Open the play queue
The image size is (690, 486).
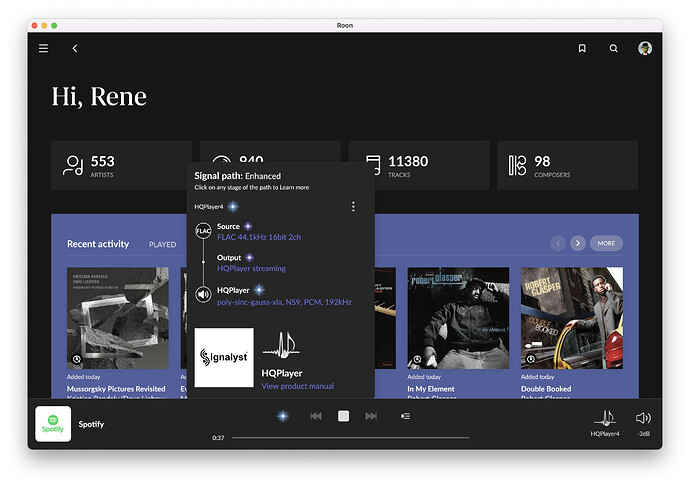click(x=405, y=416)
